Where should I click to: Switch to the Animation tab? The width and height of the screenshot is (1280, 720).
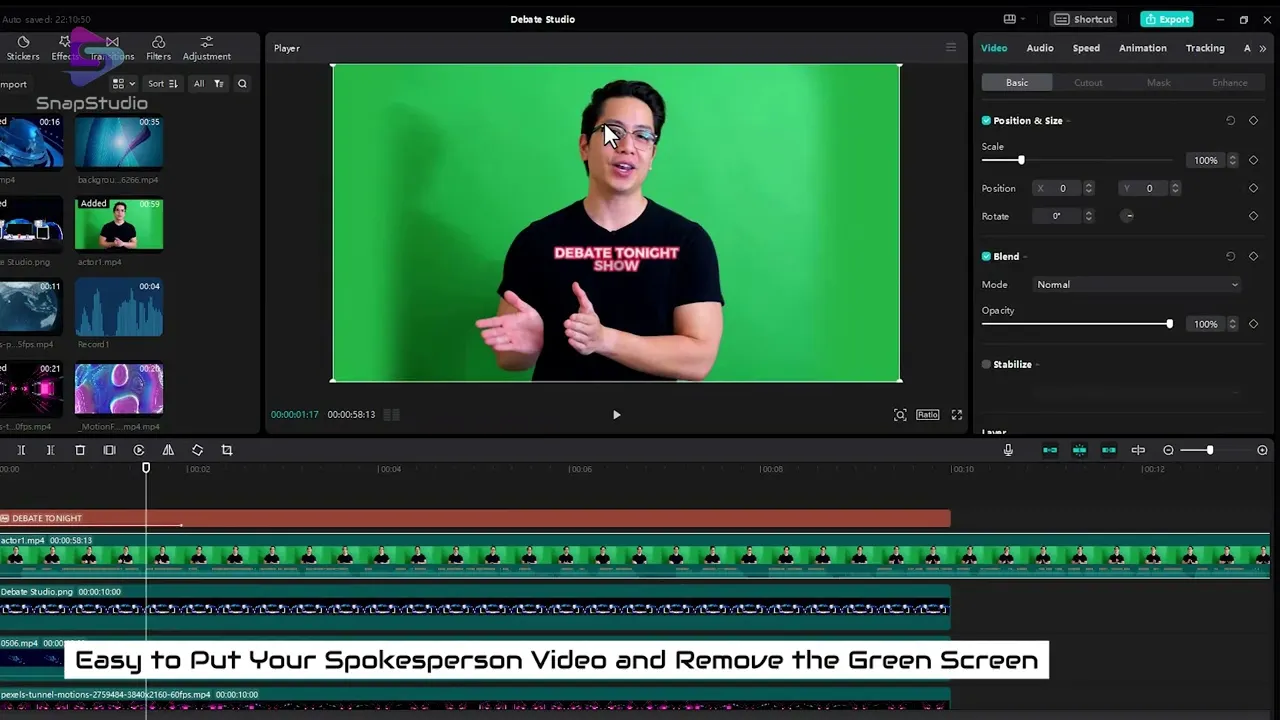point(1143,48)
